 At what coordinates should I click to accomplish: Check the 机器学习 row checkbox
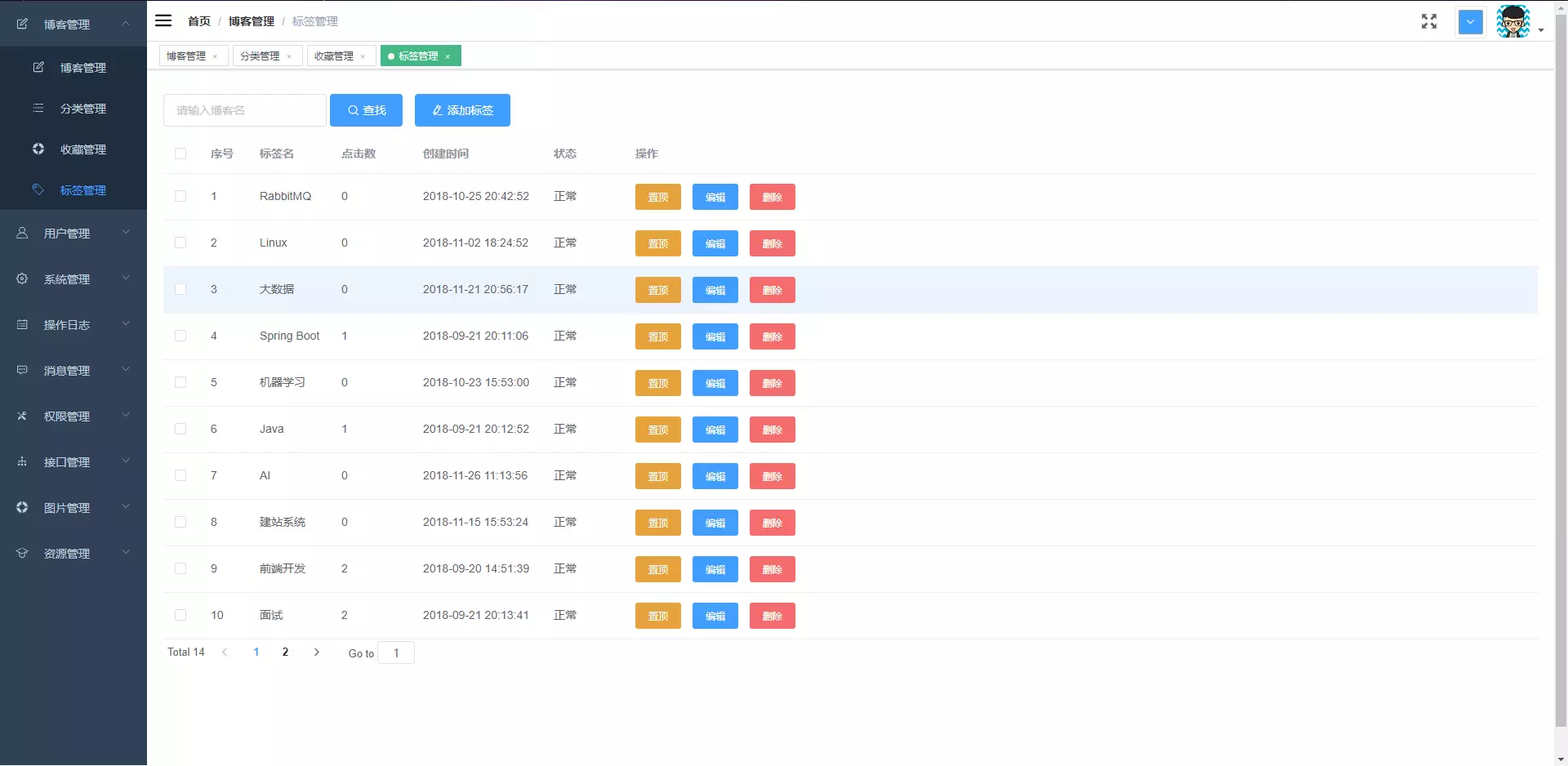(x=180, y=382)
